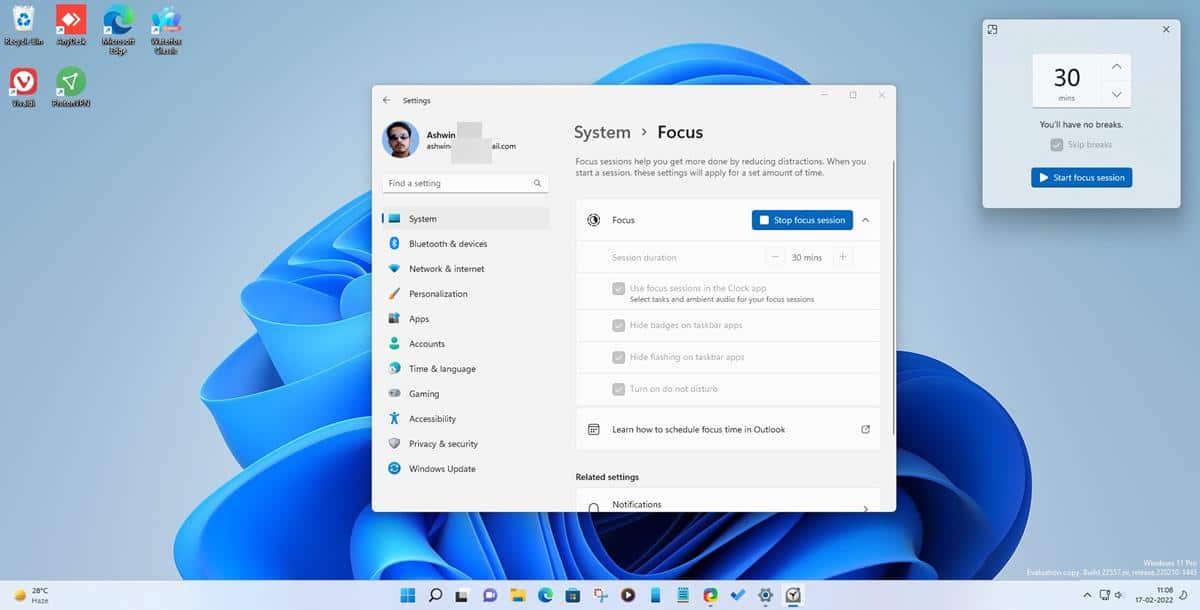Expand the Clock focus widget to full view

[992, 30]
